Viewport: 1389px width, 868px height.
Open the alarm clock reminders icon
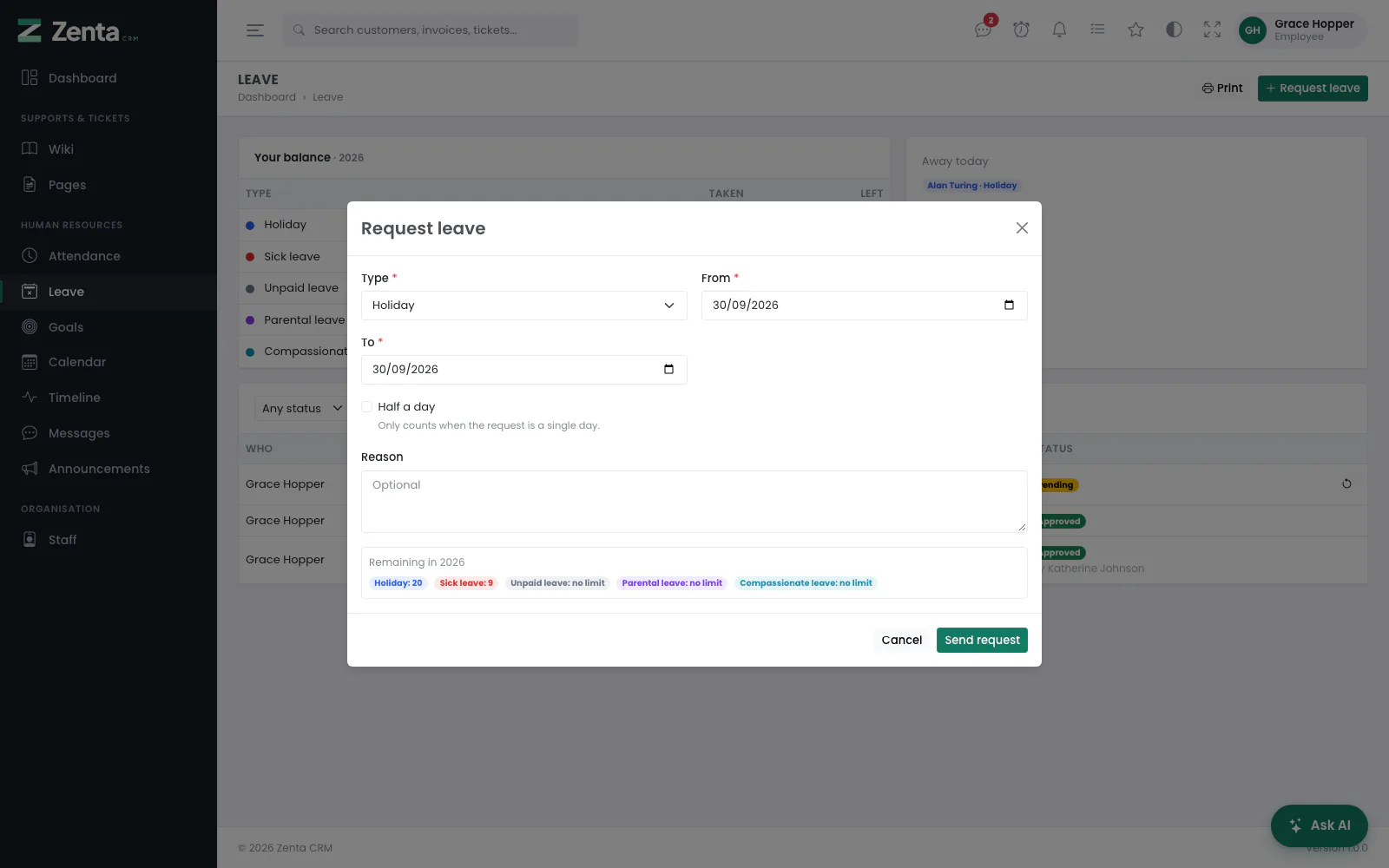(1021, 30)
